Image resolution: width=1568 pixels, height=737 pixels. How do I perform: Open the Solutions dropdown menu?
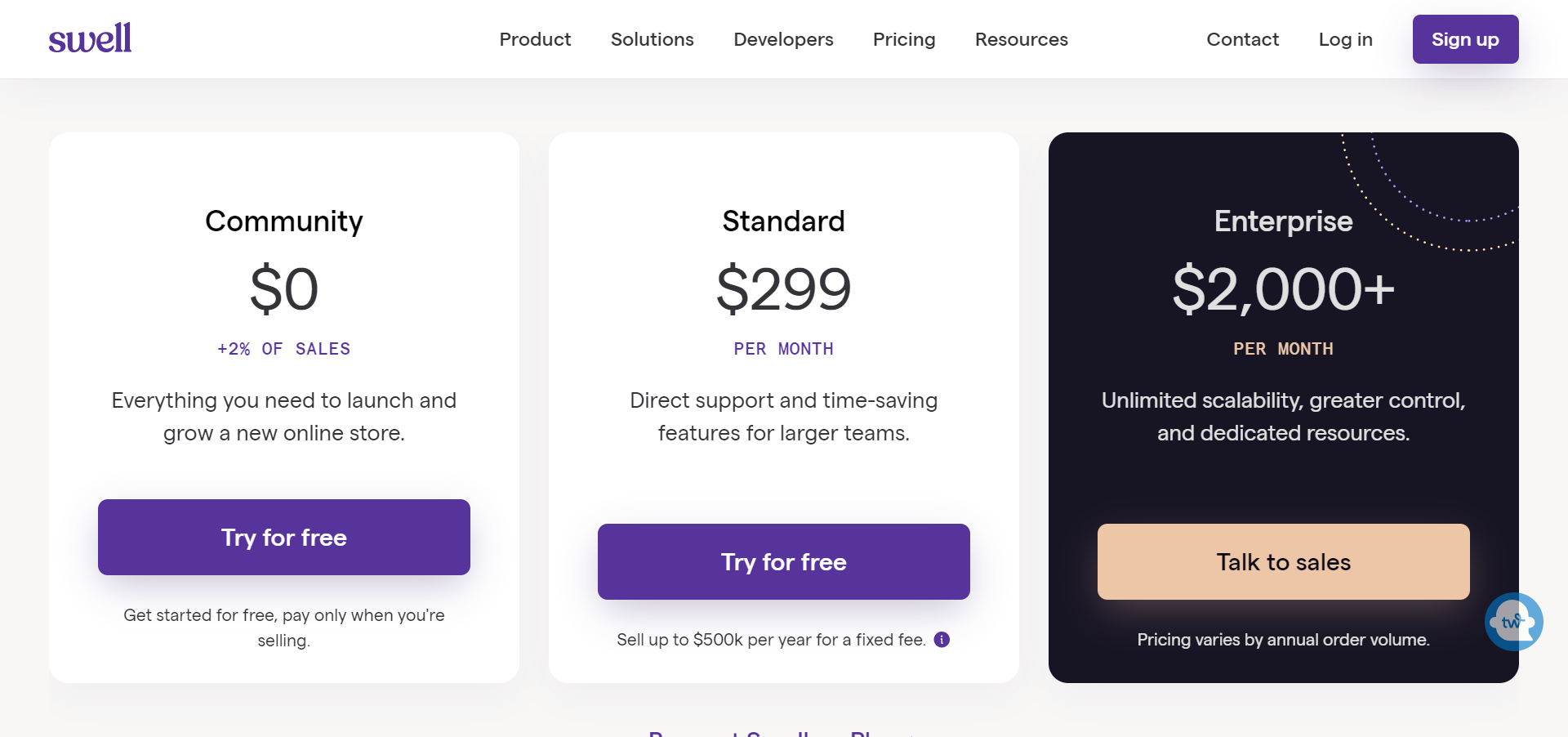coord(652,38)
